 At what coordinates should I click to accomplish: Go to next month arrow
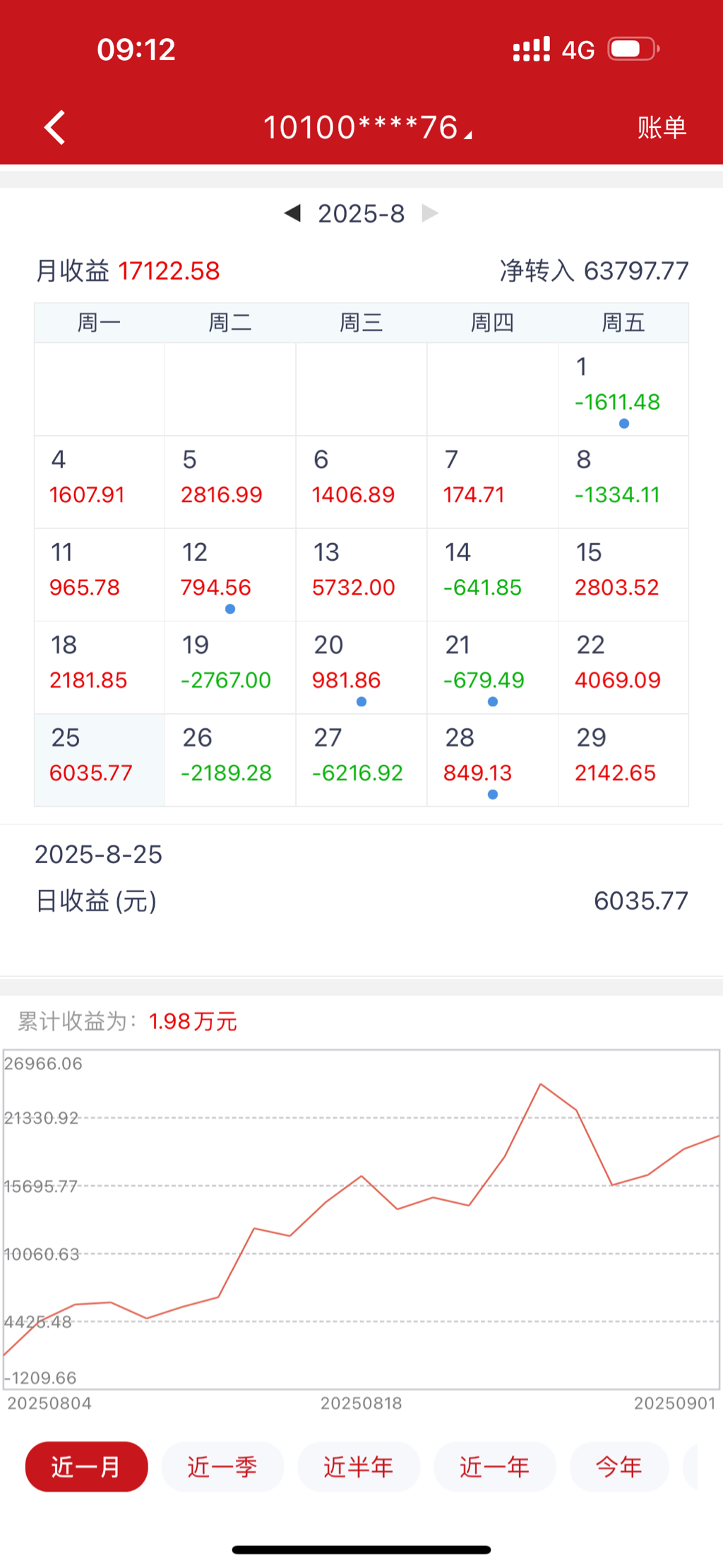[430, 213]
